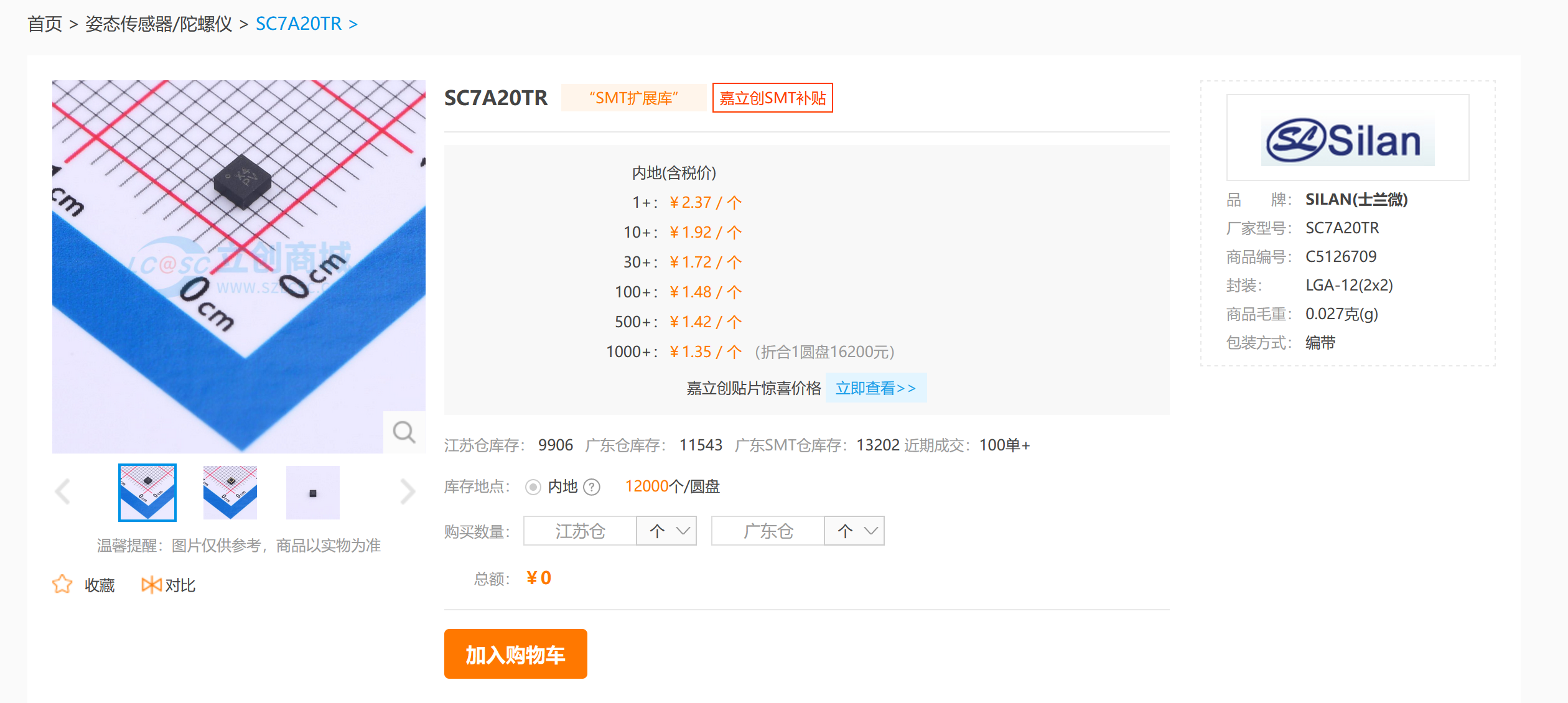Select the second product thumbnail
This screenshot has height=703, width=1568.
tap(230, 492)
